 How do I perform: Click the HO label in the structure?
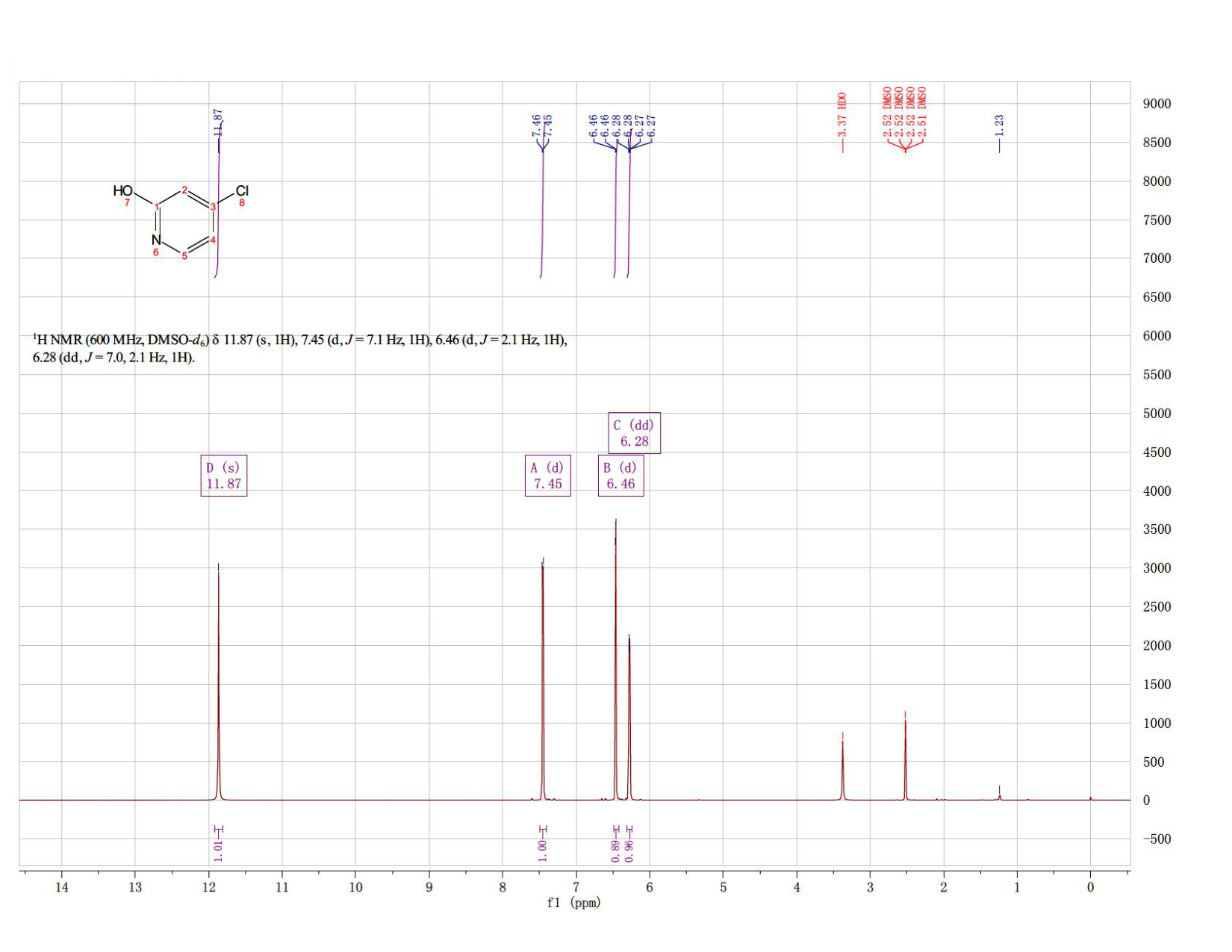(x=123, y=191)
